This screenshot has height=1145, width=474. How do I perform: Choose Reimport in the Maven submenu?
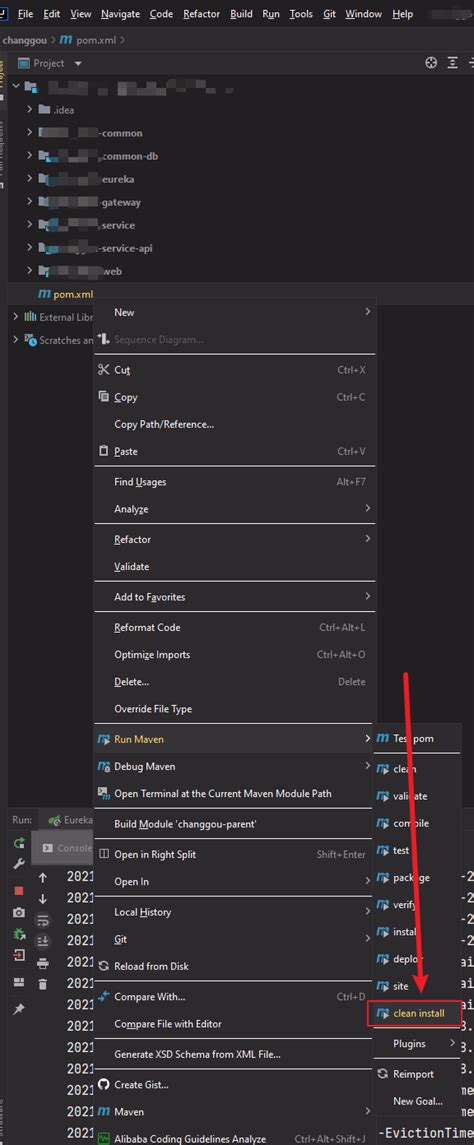click(413, 1074)
